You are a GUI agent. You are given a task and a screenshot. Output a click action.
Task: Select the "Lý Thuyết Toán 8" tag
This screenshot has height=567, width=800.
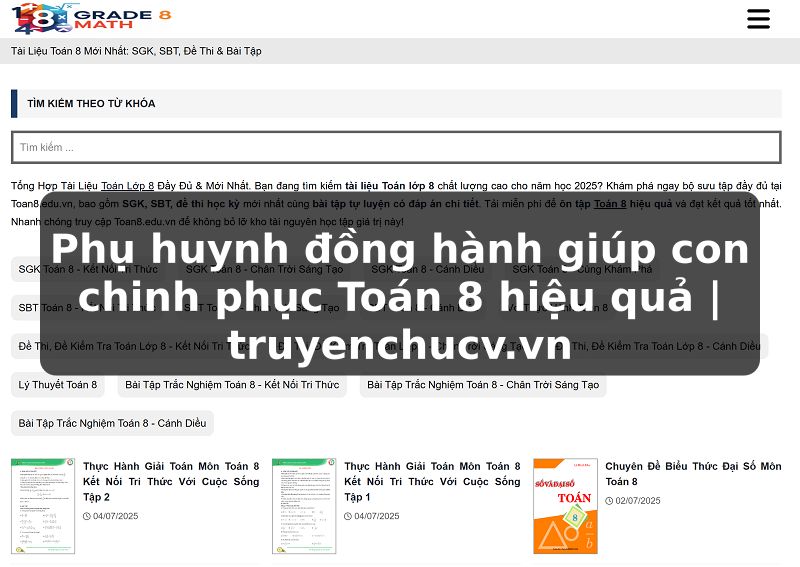click(x=58, y=385)
